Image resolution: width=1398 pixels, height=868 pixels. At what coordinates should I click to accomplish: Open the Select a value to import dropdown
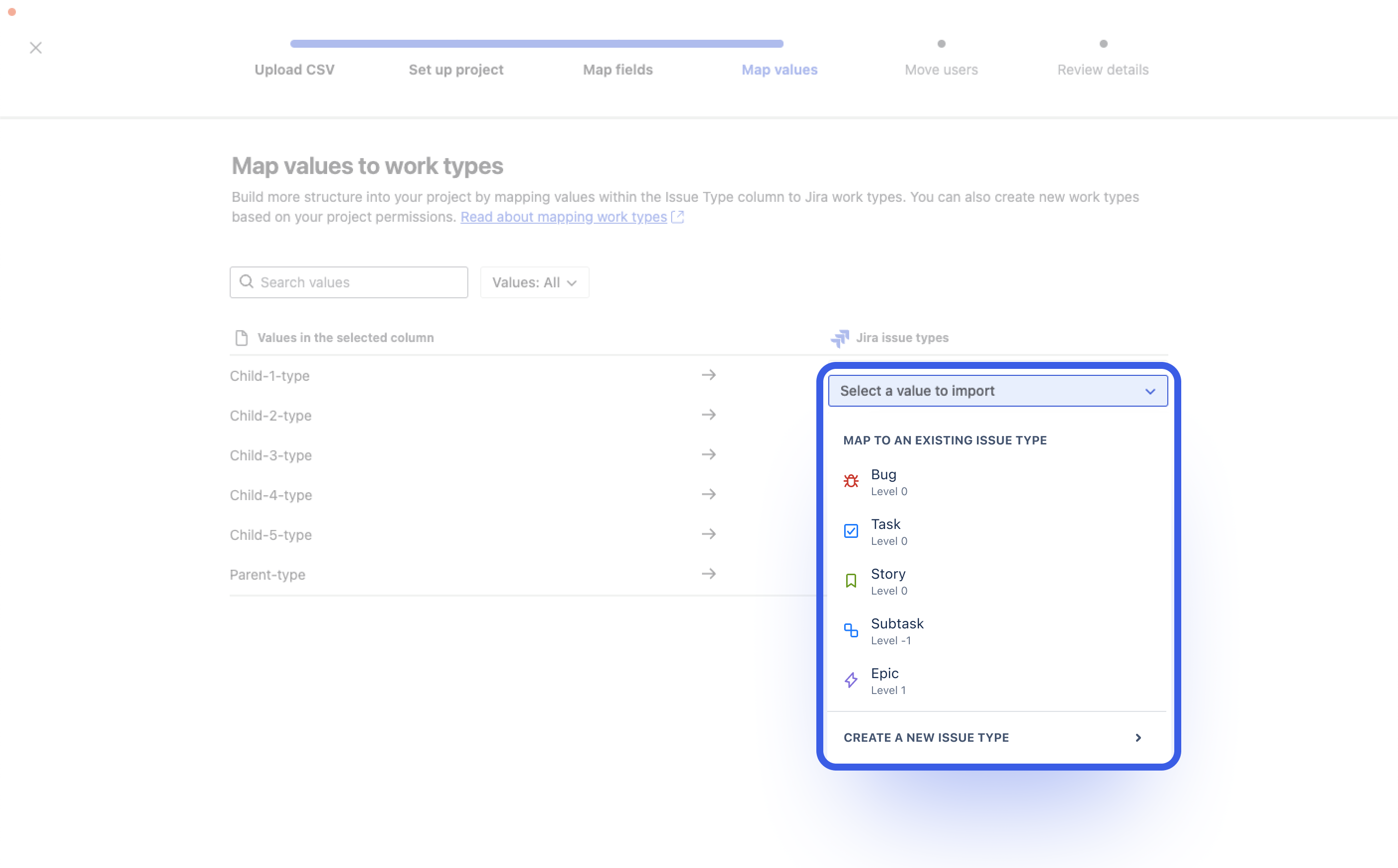click(x=998, y=391)
